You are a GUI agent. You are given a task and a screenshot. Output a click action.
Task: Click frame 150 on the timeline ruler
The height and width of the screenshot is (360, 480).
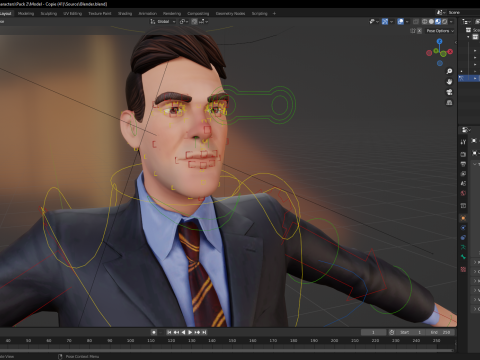[232, 340]
